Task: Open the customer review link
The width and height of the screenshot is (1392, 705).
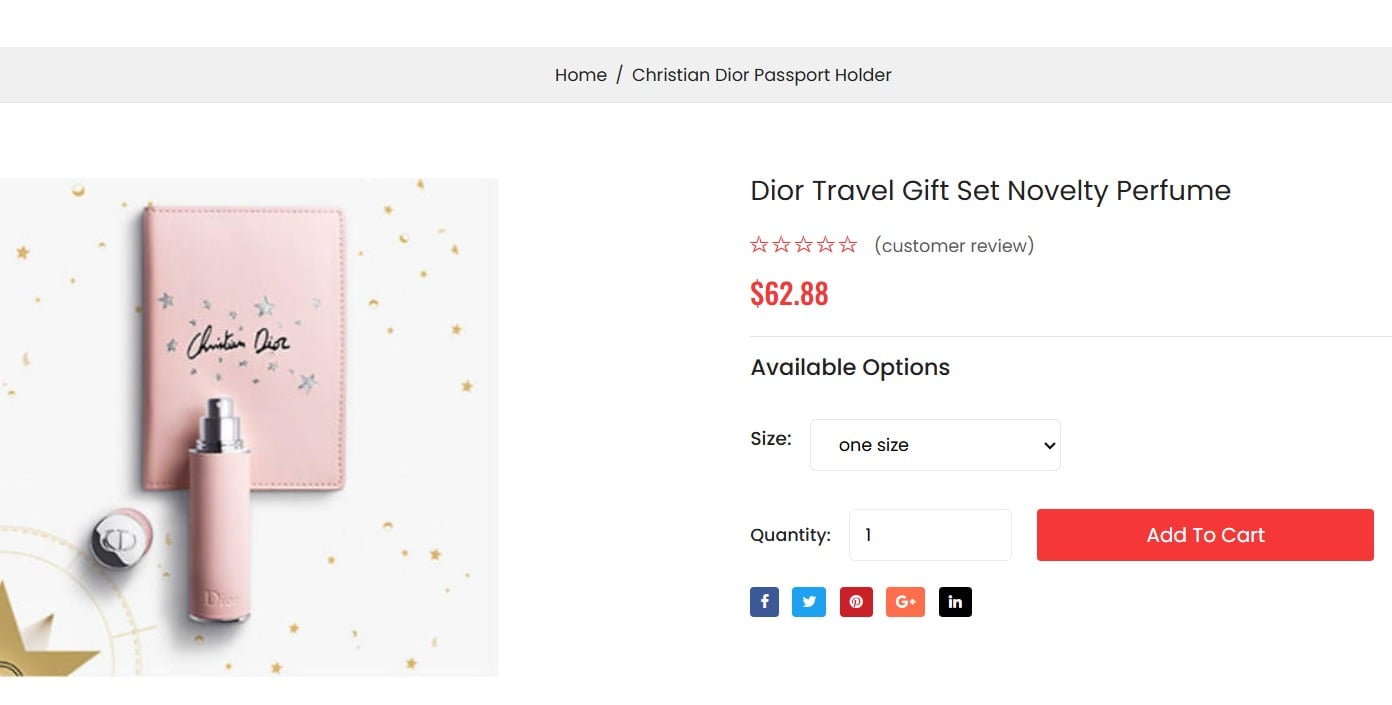Action: coord(954,246)
